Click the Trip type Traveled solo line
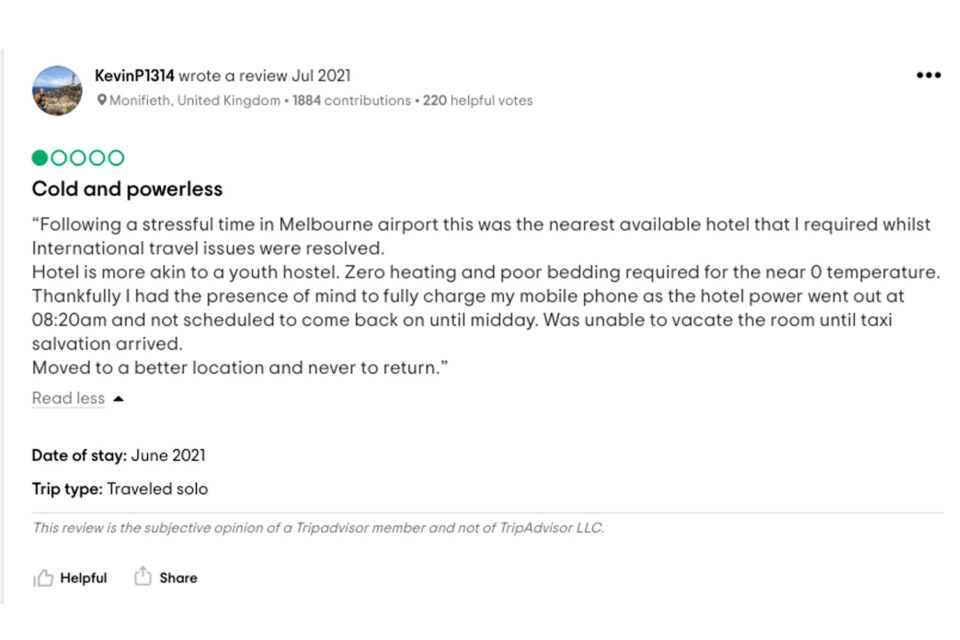Image resolution: width=960 pixels, height=640 pixels. coord(120,489)
